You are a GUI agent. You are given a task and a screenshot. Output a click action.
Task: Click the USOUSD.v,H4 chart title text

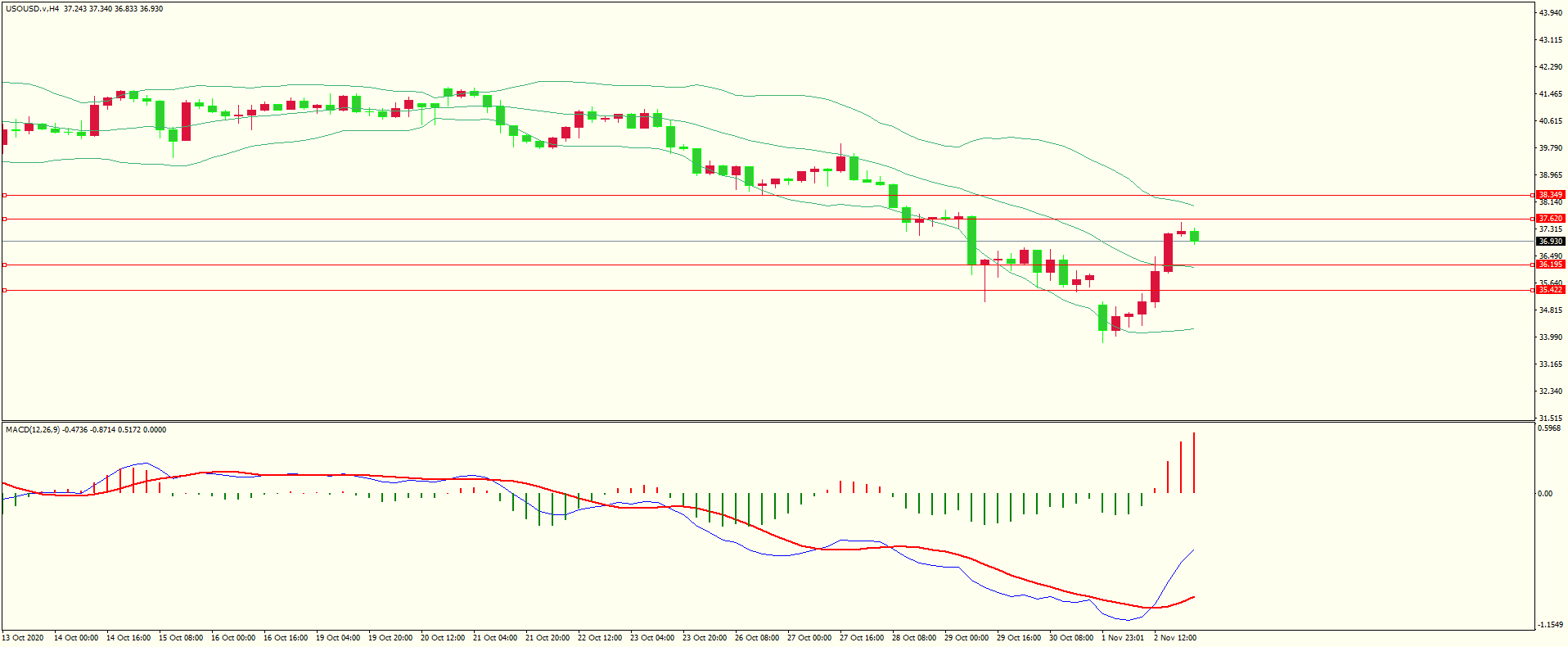pyautogui.click(x=32, y=9)
